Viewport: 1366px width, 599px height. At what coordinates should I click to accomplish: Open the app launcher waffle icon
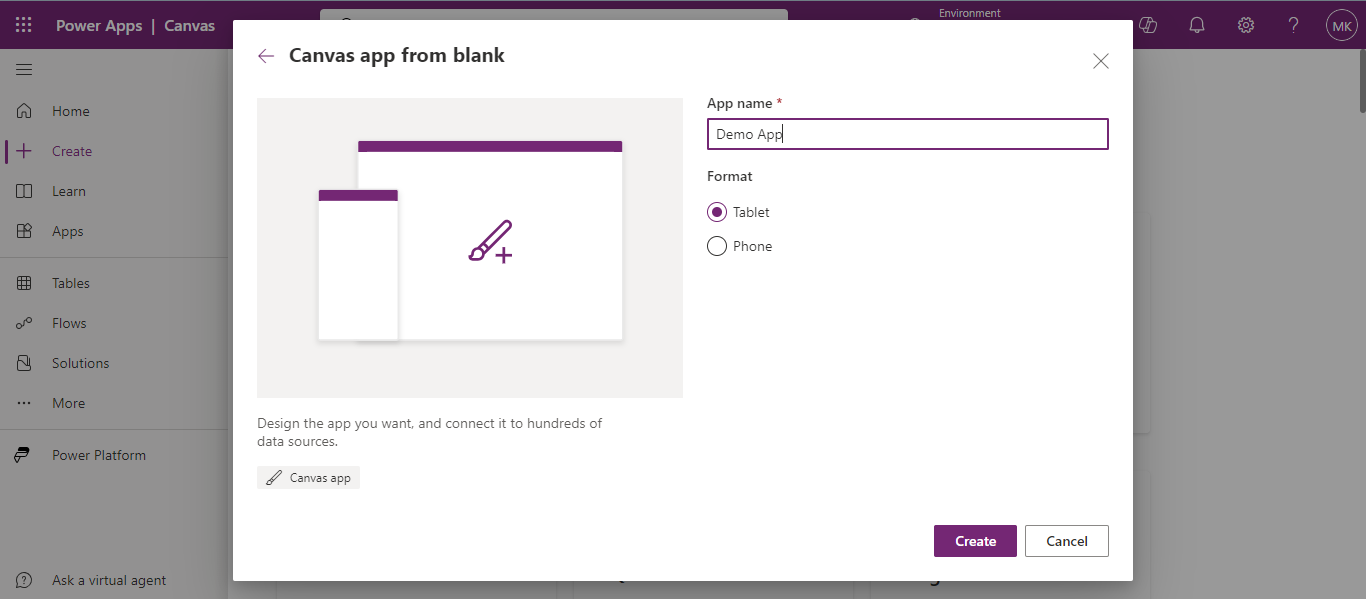24,26
